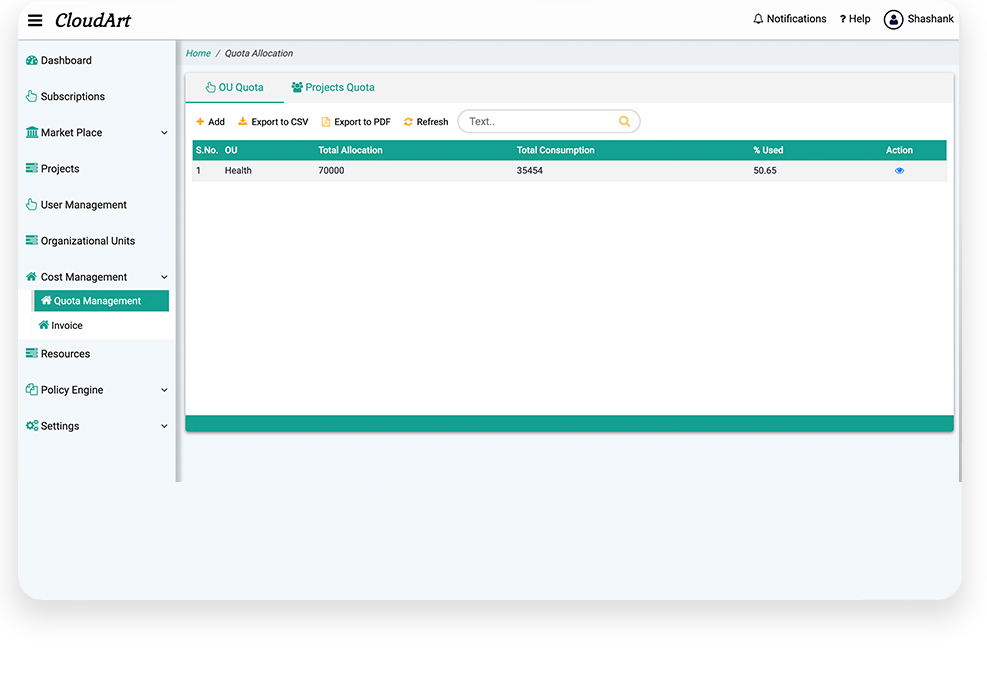Viewport: 987px width, 679px height.
Task: Click the Export to CSV download icon
Action: [x=242, y=122]
